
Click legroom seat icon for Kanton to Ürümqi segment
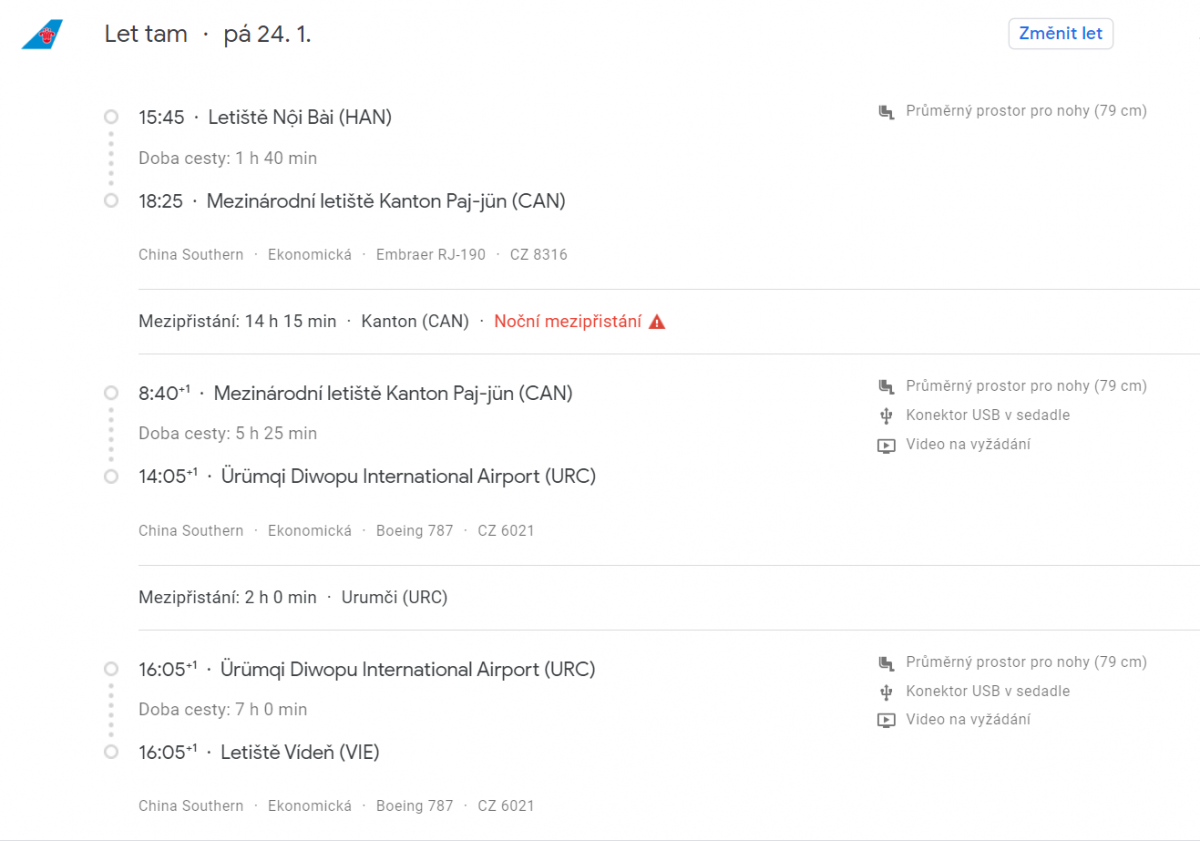coord(886,387)
